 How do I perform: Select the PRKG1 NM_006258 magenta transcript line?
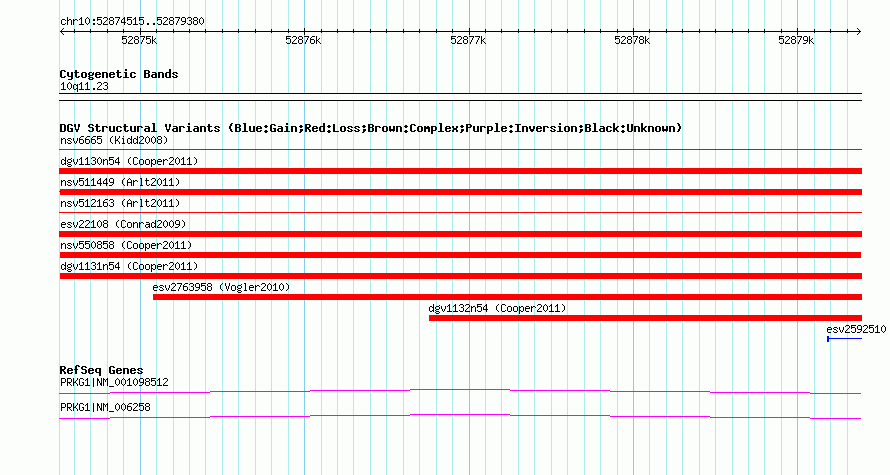click(460, 417)
